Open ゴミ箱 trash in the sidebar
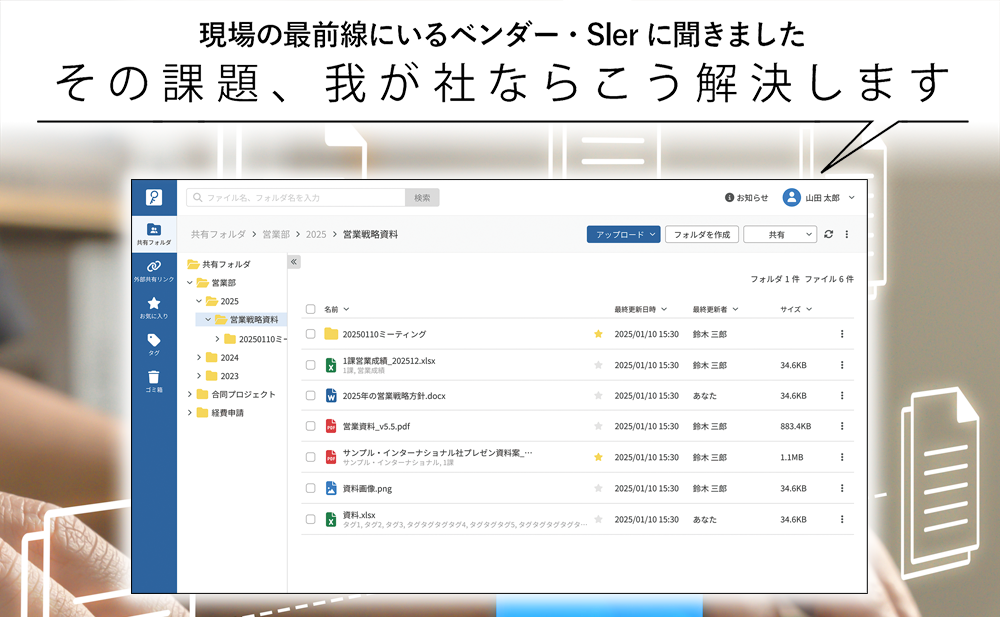 [154, 381]
